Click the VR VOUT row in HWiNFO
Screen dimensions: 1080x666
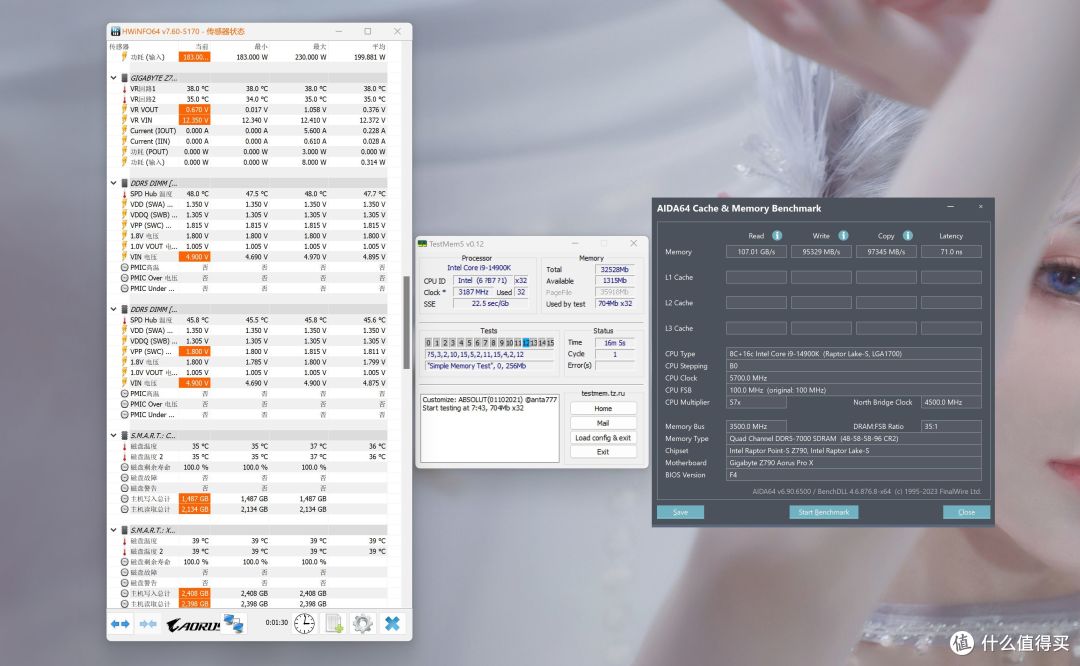(x=254, y=110)
